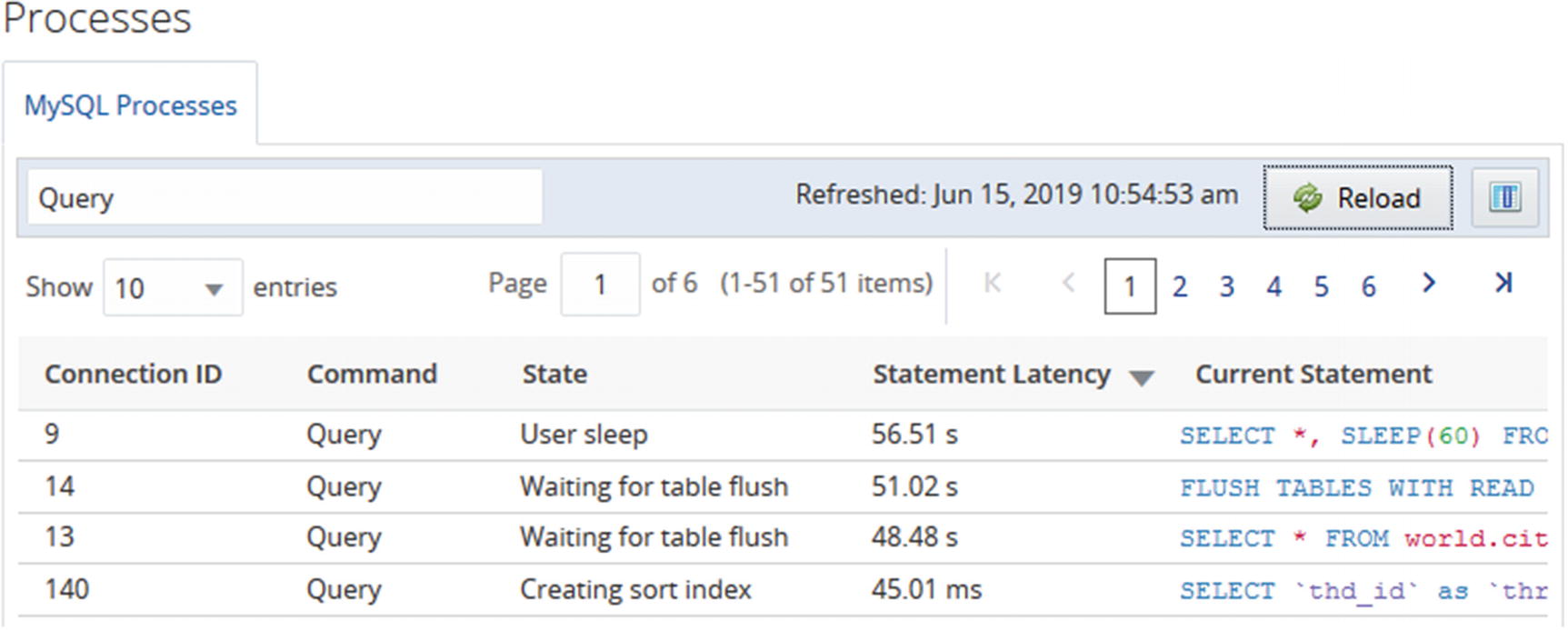Screen dimensions: 1568x631
Task: Select Connection ID 140 cell
Action: 67,589
